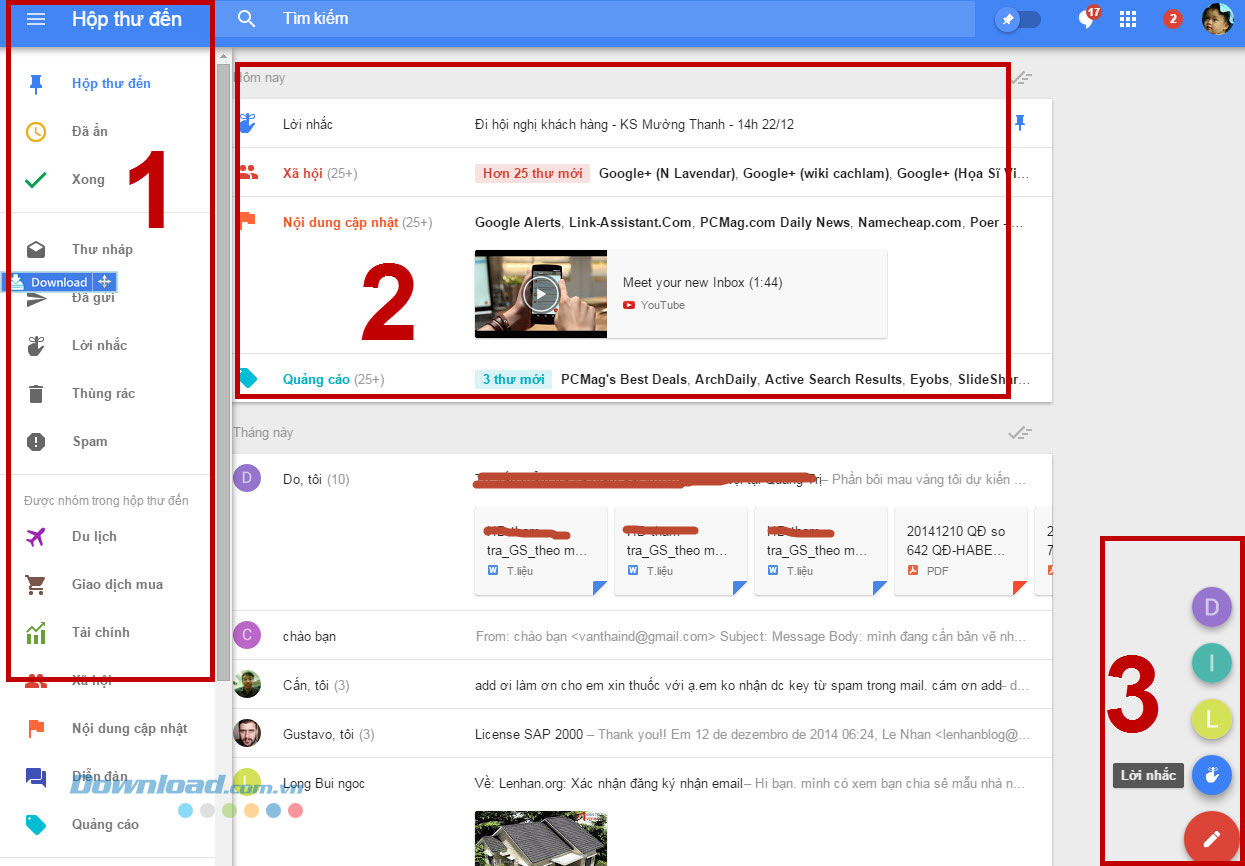The height and width of the screenshot is (866, 1245).
Task: Sweep the Tháng này section with checkmarks icon
Action: (x=1020, y=432)
